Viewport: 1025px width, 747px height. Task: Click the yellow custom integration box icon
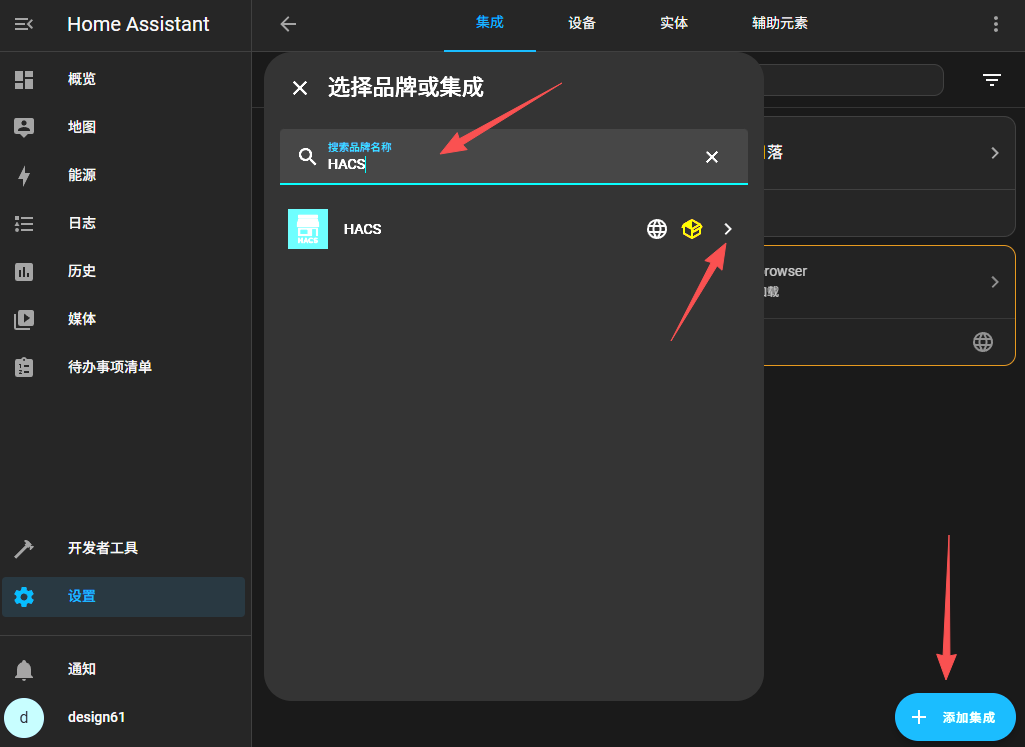[692, 229]
